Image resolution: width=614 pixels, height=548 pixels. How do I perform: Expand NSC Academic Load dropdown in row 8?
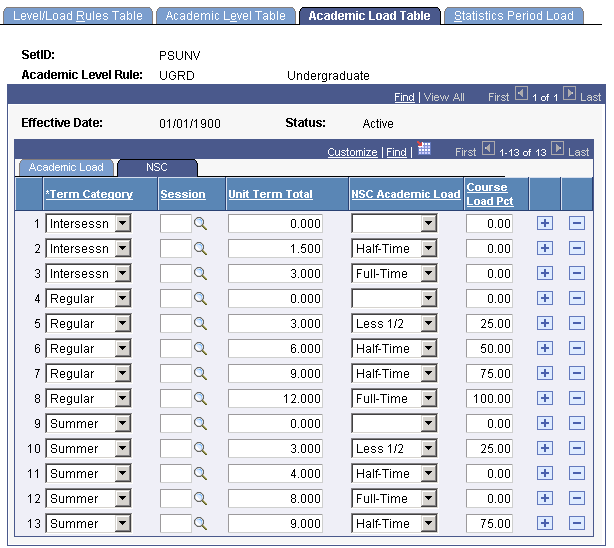tap(429, 398)
